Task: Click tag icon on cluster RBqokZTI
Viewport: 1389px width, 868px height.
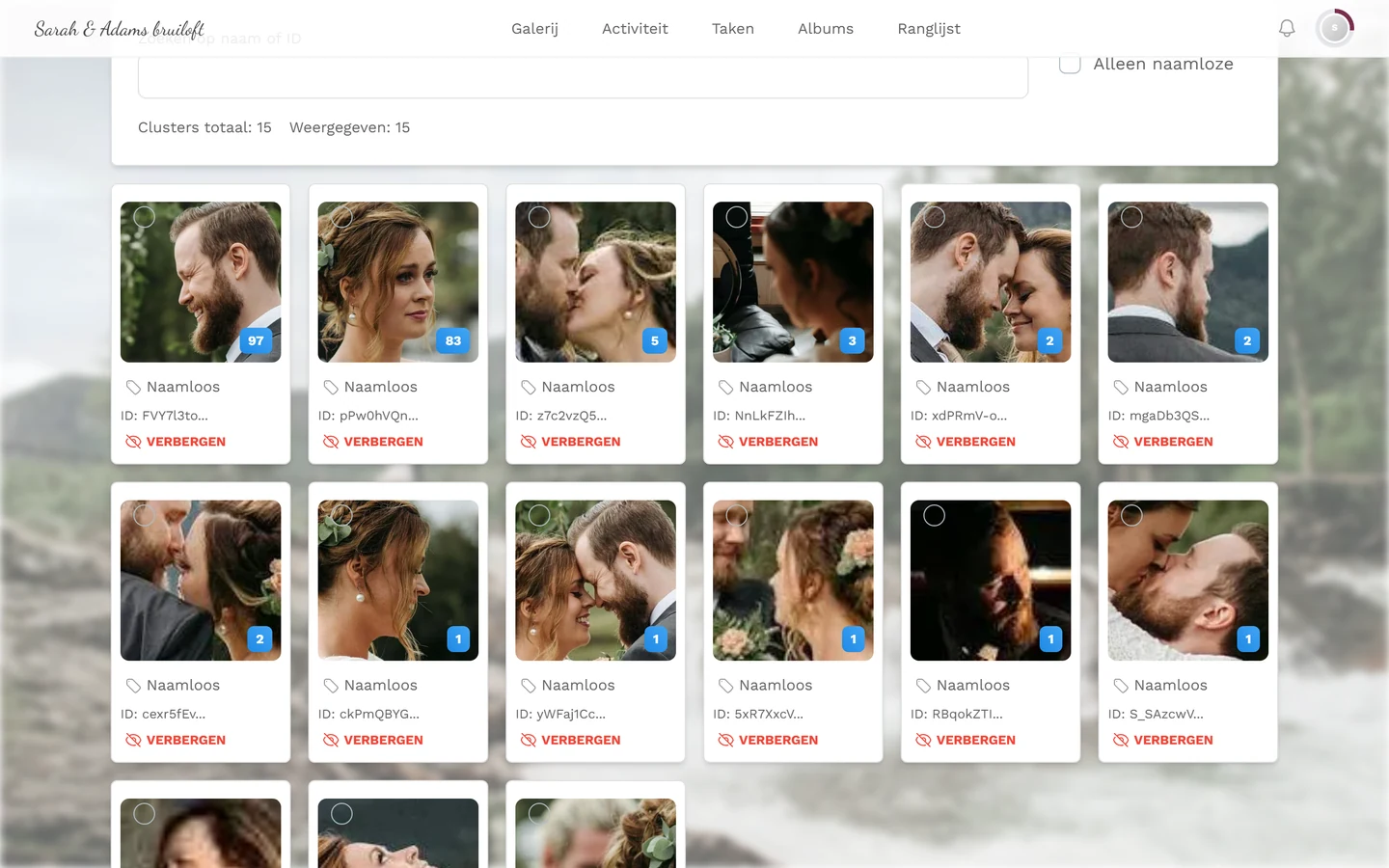Action: click(x=923, y=686)
